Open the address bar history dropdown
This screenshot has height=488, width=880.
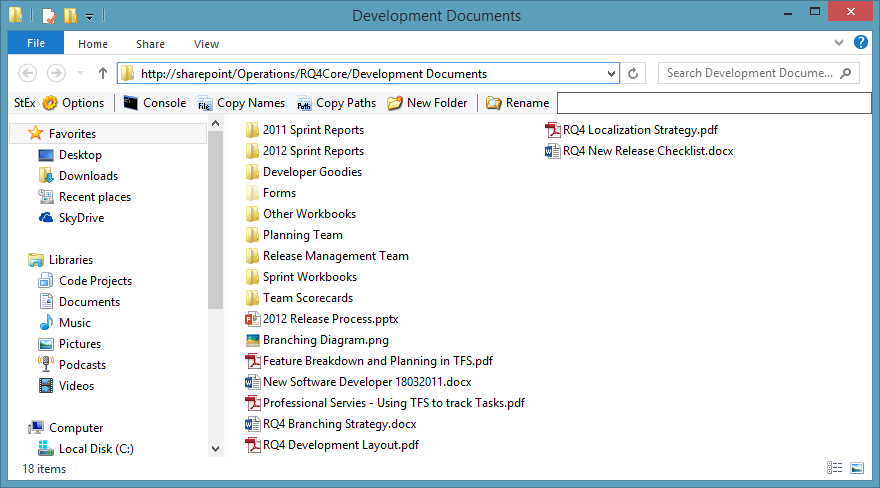[611, 73]
